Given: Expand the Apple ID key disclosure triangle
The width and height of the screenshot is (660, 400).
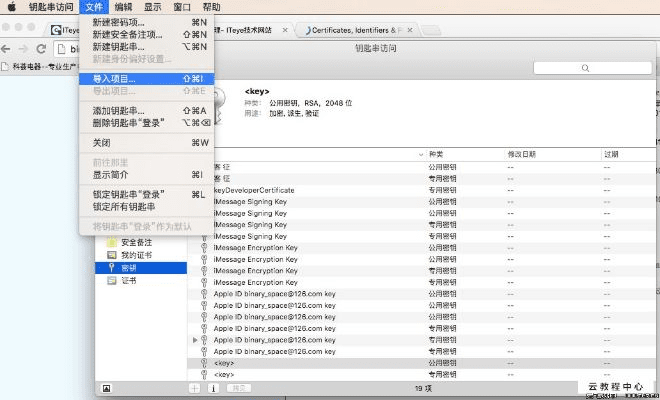Looking at the screenshot, I should tap(195, 340).
